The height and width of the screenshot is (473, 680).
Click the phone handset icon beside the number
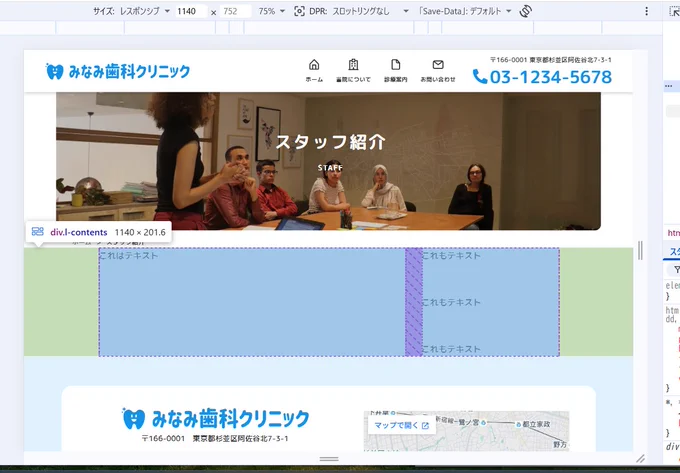(x=480, y=77)
